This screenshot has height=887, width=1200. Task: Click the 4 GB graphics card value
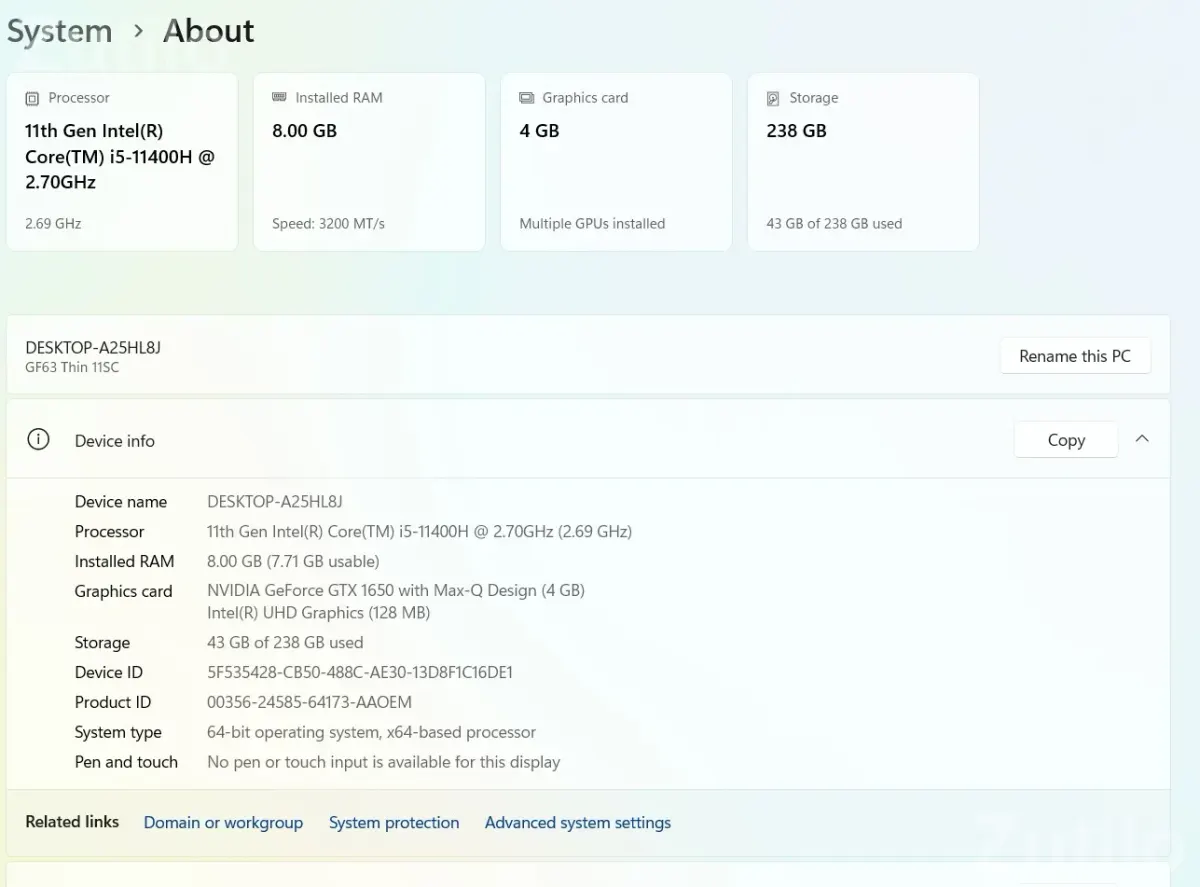tap(539, 131)
